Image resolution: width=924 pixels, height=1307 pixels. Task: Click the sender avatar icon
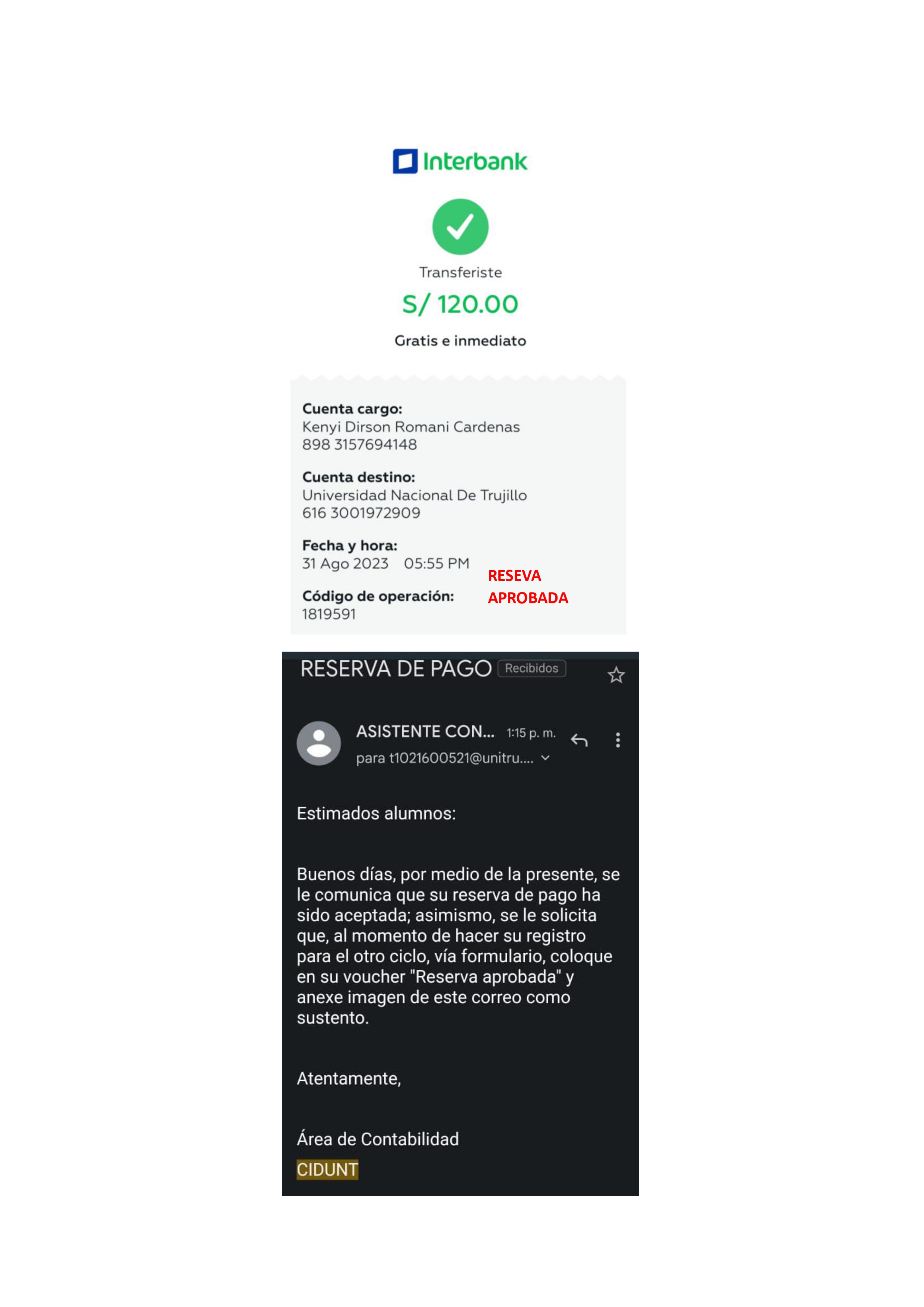(x=319, y=743)
